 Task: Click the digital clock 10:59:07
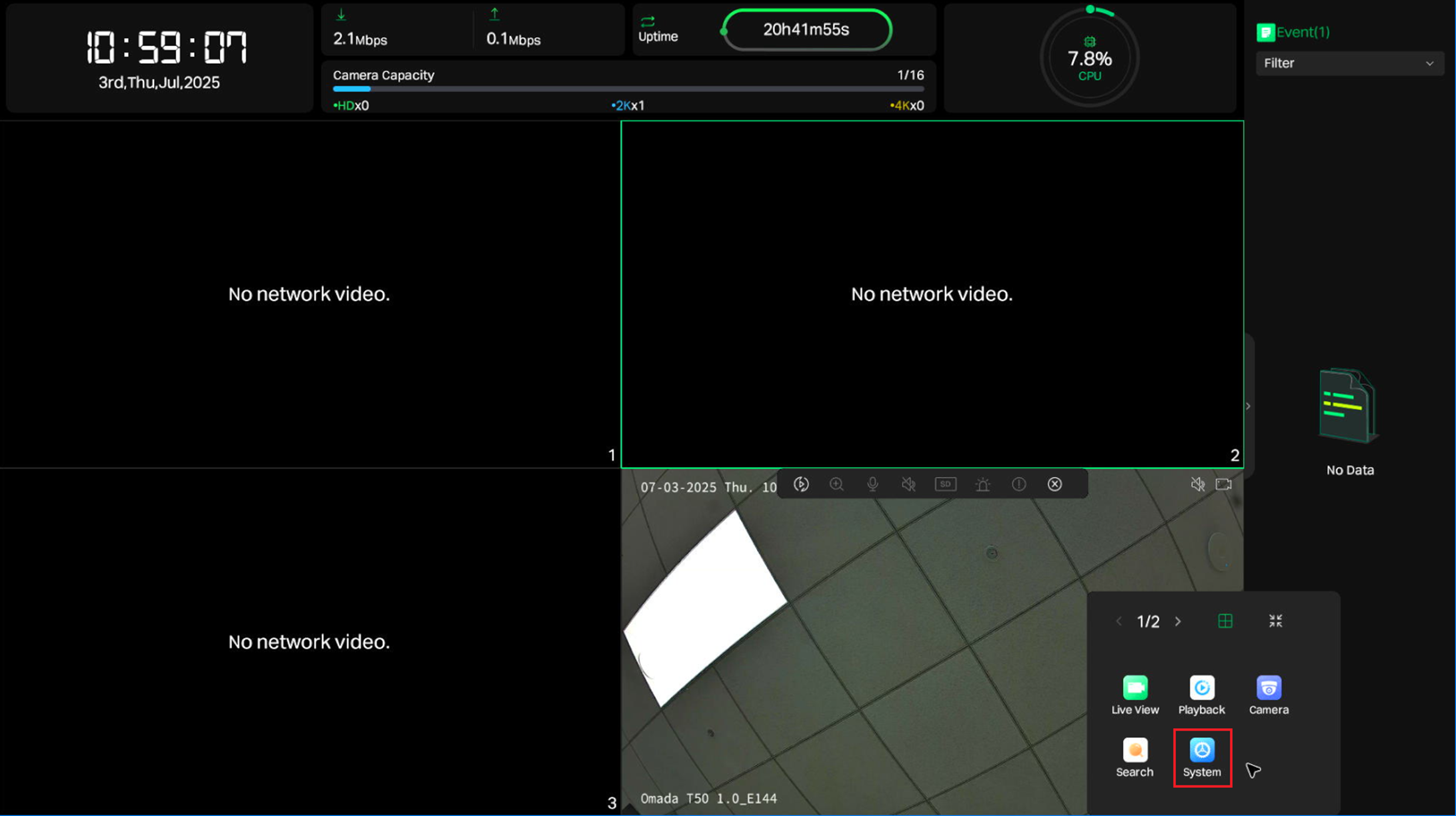tap(167, 48)
